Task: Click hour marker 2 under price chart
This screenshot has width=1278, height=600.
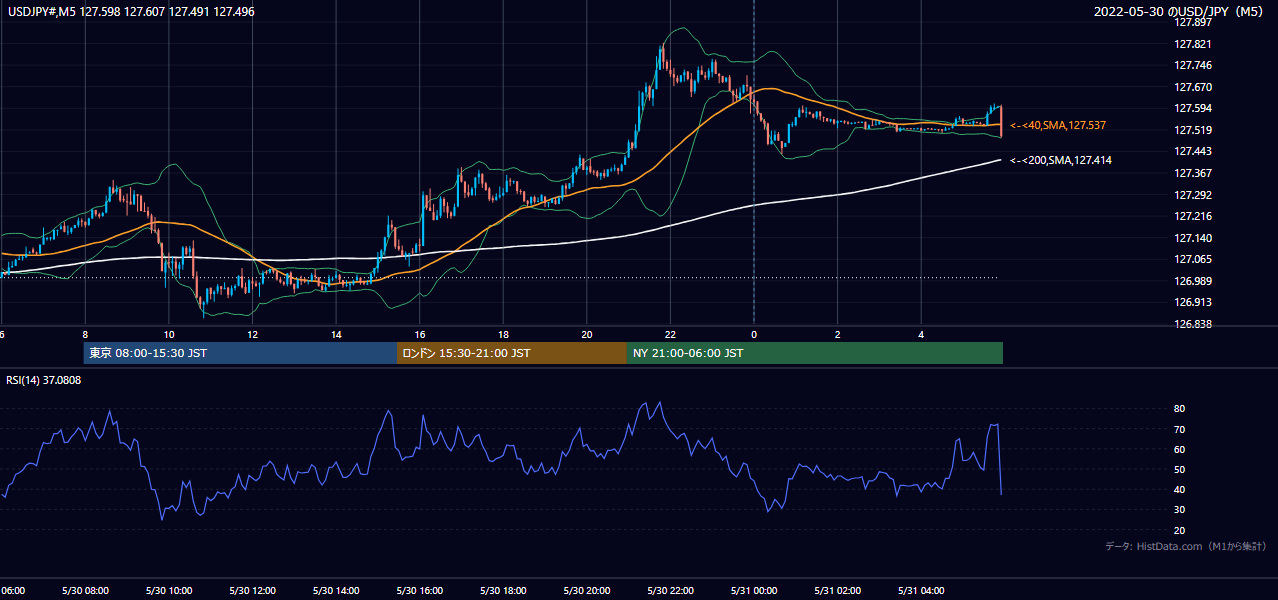Action: (x=838, y=334)
